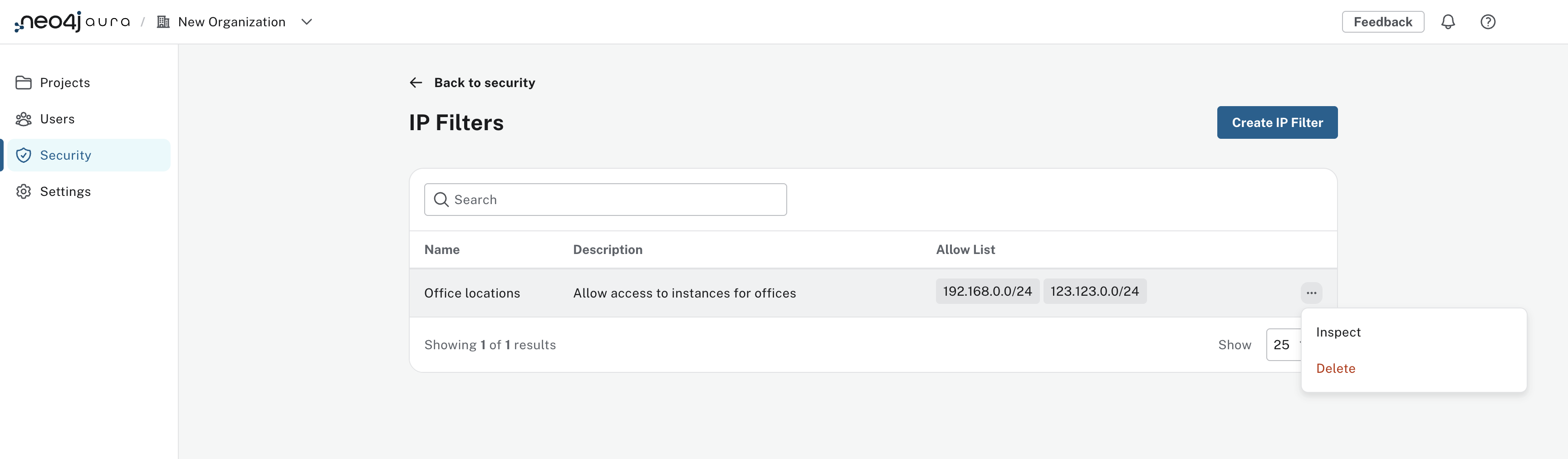Click the Feedback button
Viewport: 1568px width, 459px height.
[x=1382, y=22]
